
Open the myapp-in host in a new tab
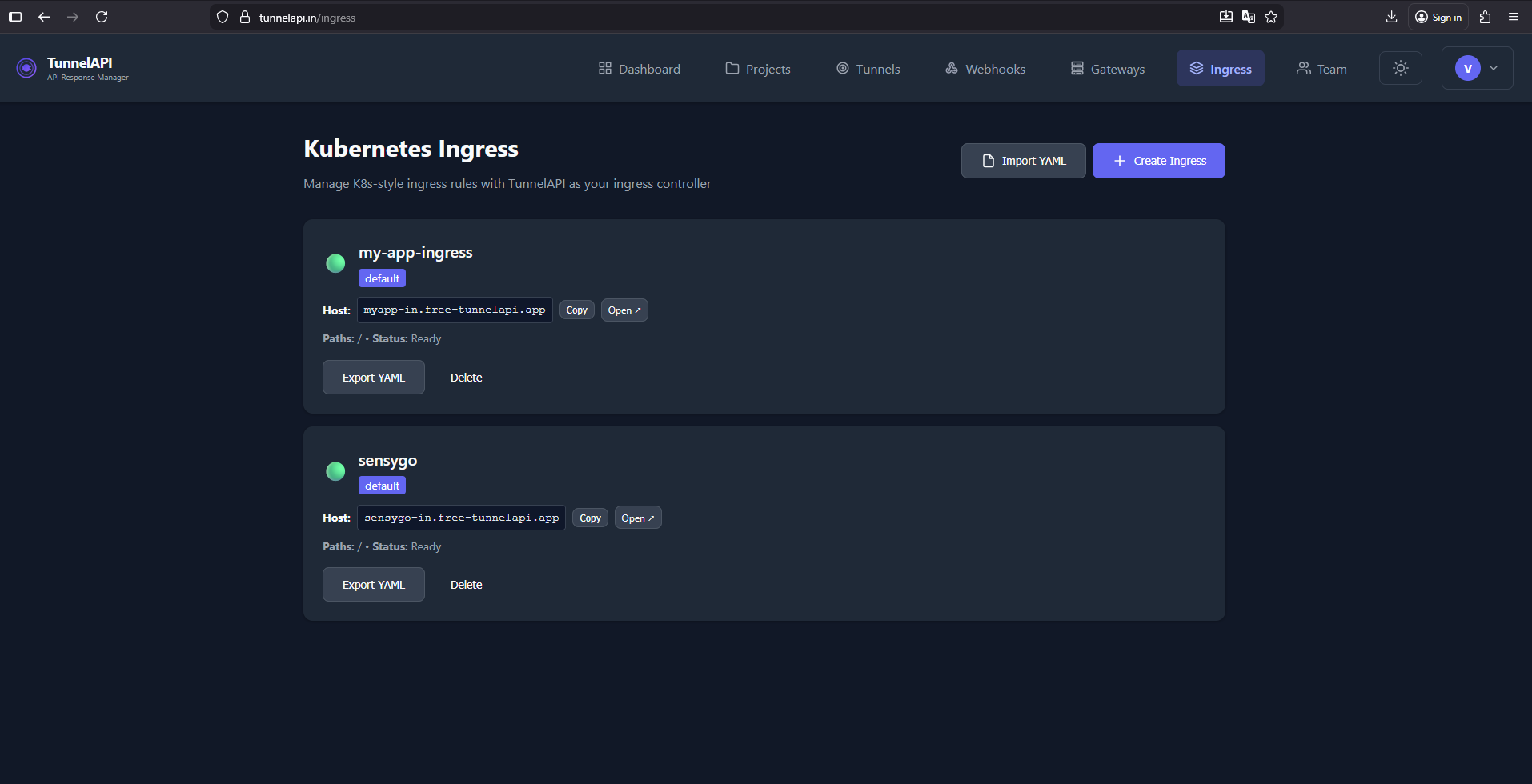624,310
